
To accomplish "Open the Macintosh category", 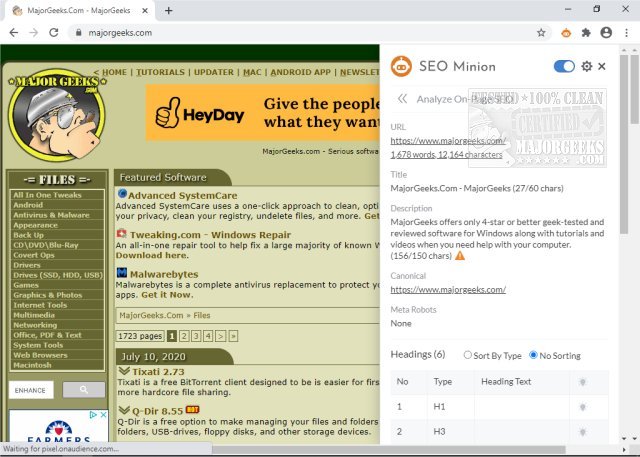I will click(x=32, y=365).
